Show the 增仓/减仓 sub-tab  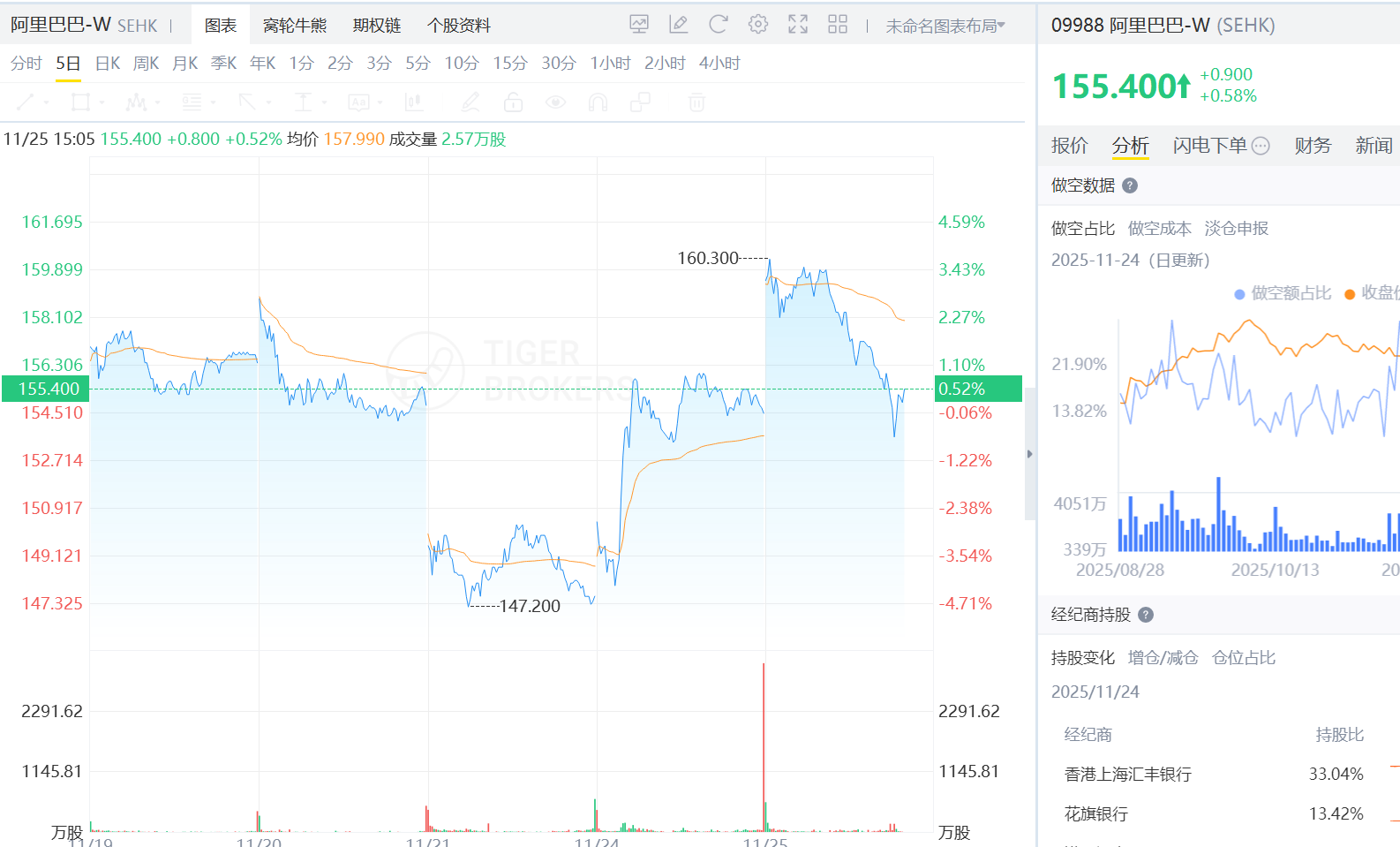coord(1163,658)
